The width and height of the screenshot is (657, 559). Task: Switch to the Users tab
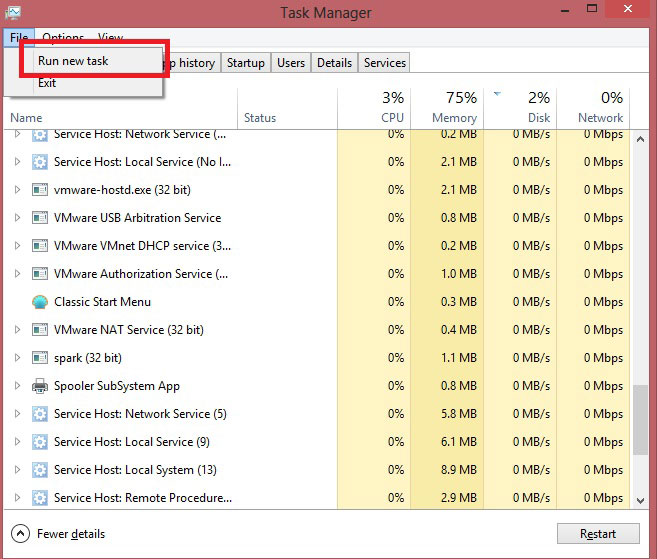[x=291, y=63]
